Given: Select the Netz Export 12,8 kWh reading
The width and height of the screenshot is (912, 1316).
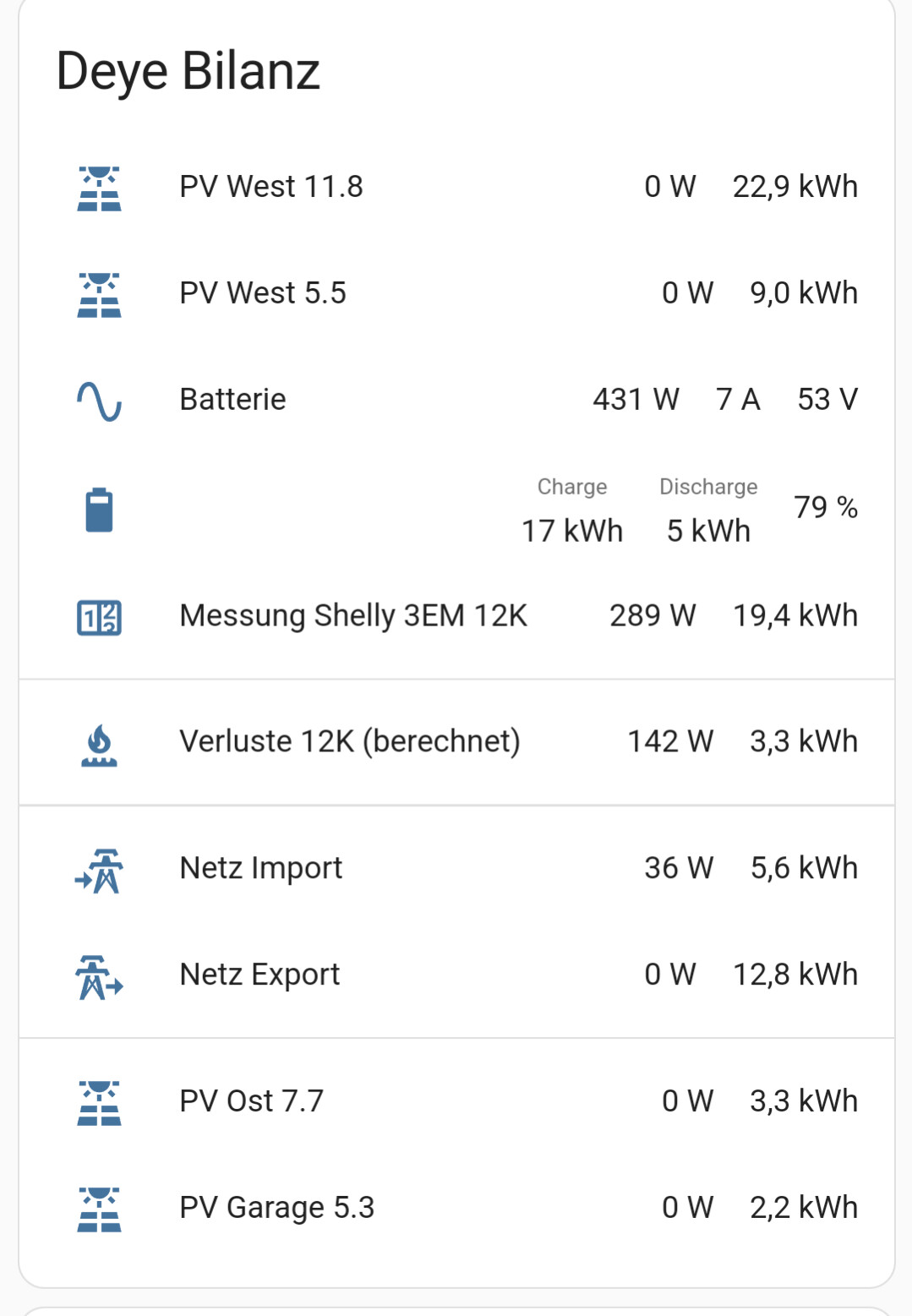Looking at the screenshot, I should point(795,975).
